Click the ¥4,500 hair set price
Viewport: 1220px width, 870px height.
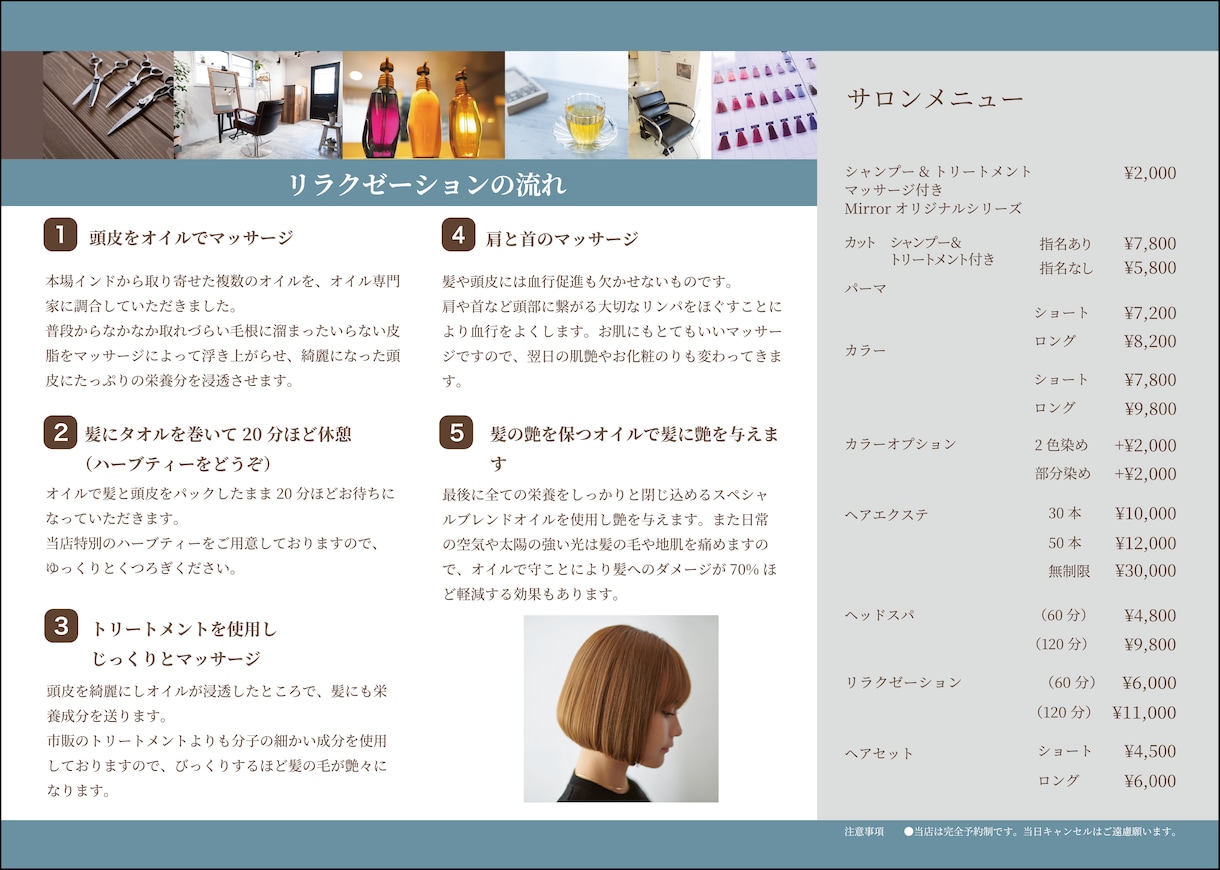click(1150, 751)
